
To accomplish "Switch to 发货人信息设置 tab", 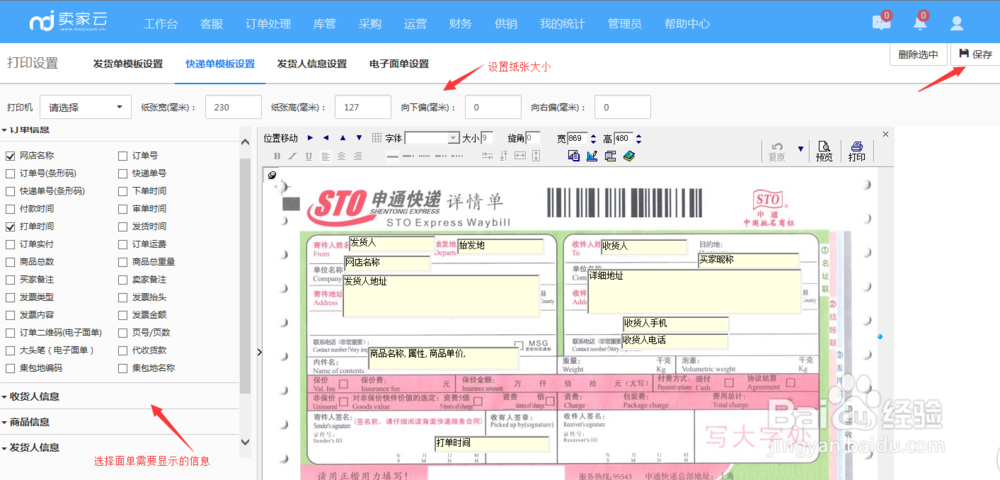I will pyautogui.click(x=312, y=64).
